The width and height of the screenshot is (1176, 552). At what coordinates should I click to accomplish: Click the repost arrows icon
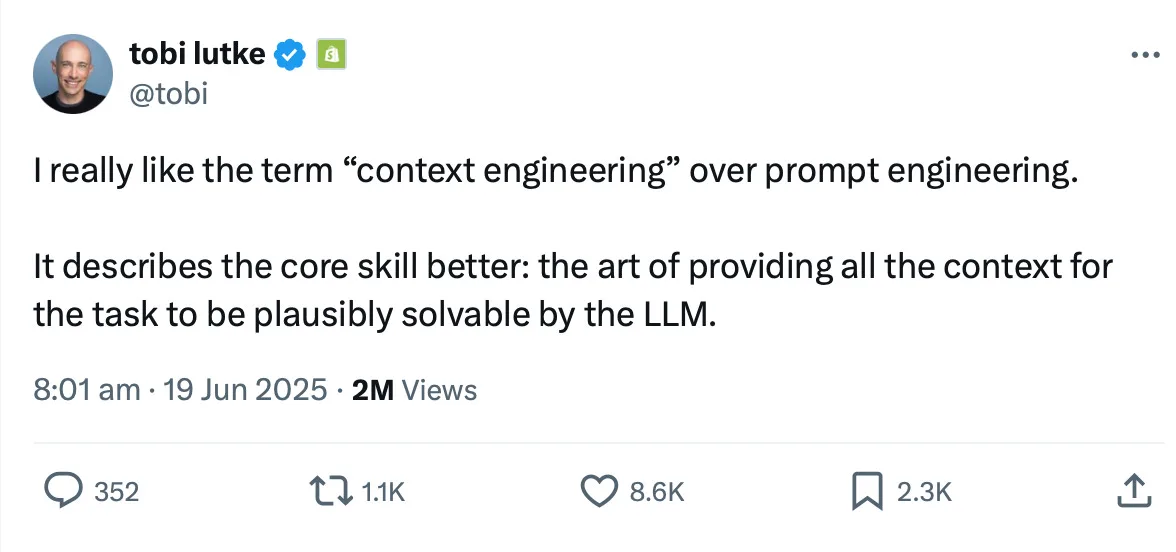332,491
